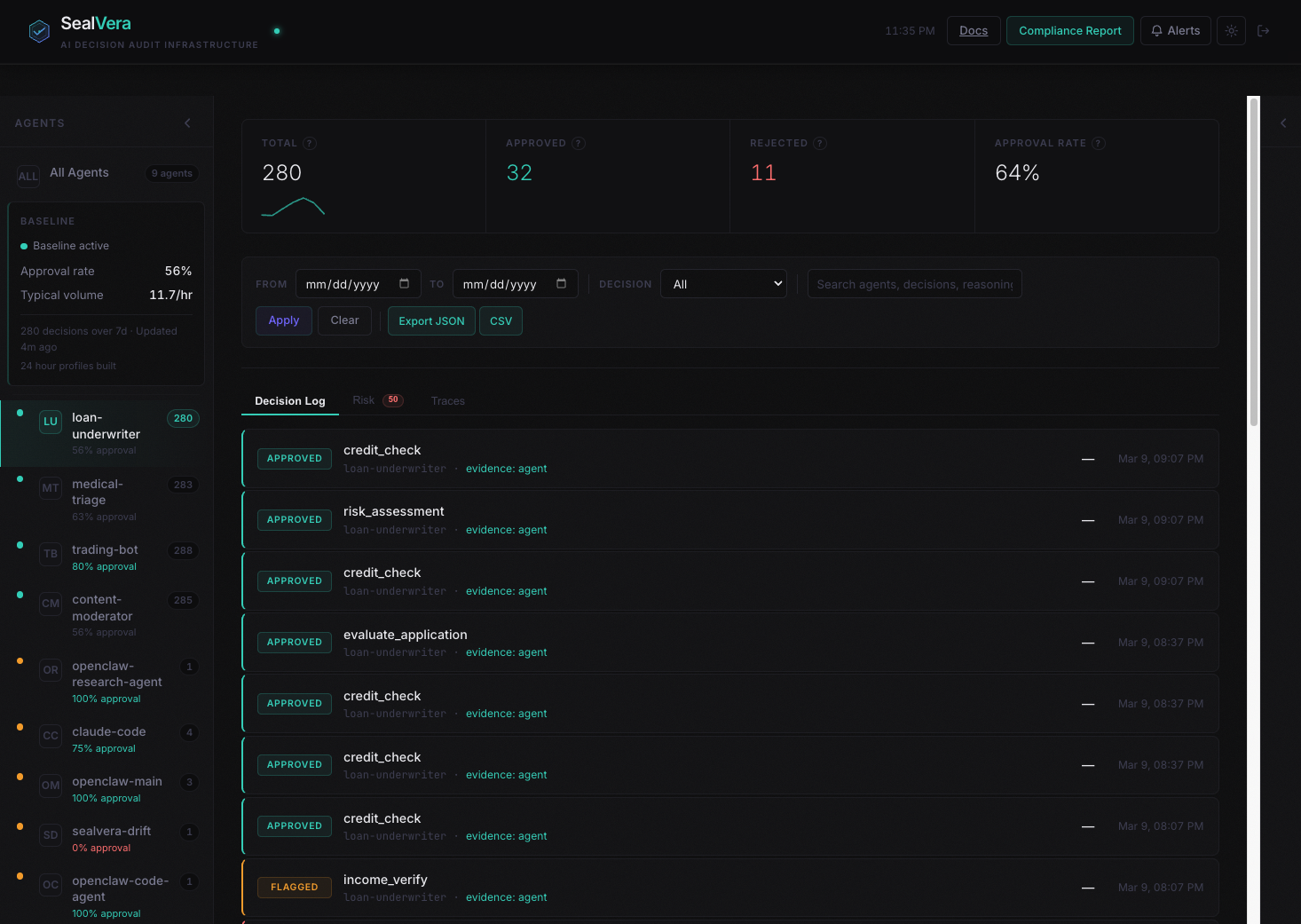This screenshot has width=1301, height=924.
Task: Click the help icon beside APPROVAL RATE
Action: pyautogui.click(x=1099, y=143)
